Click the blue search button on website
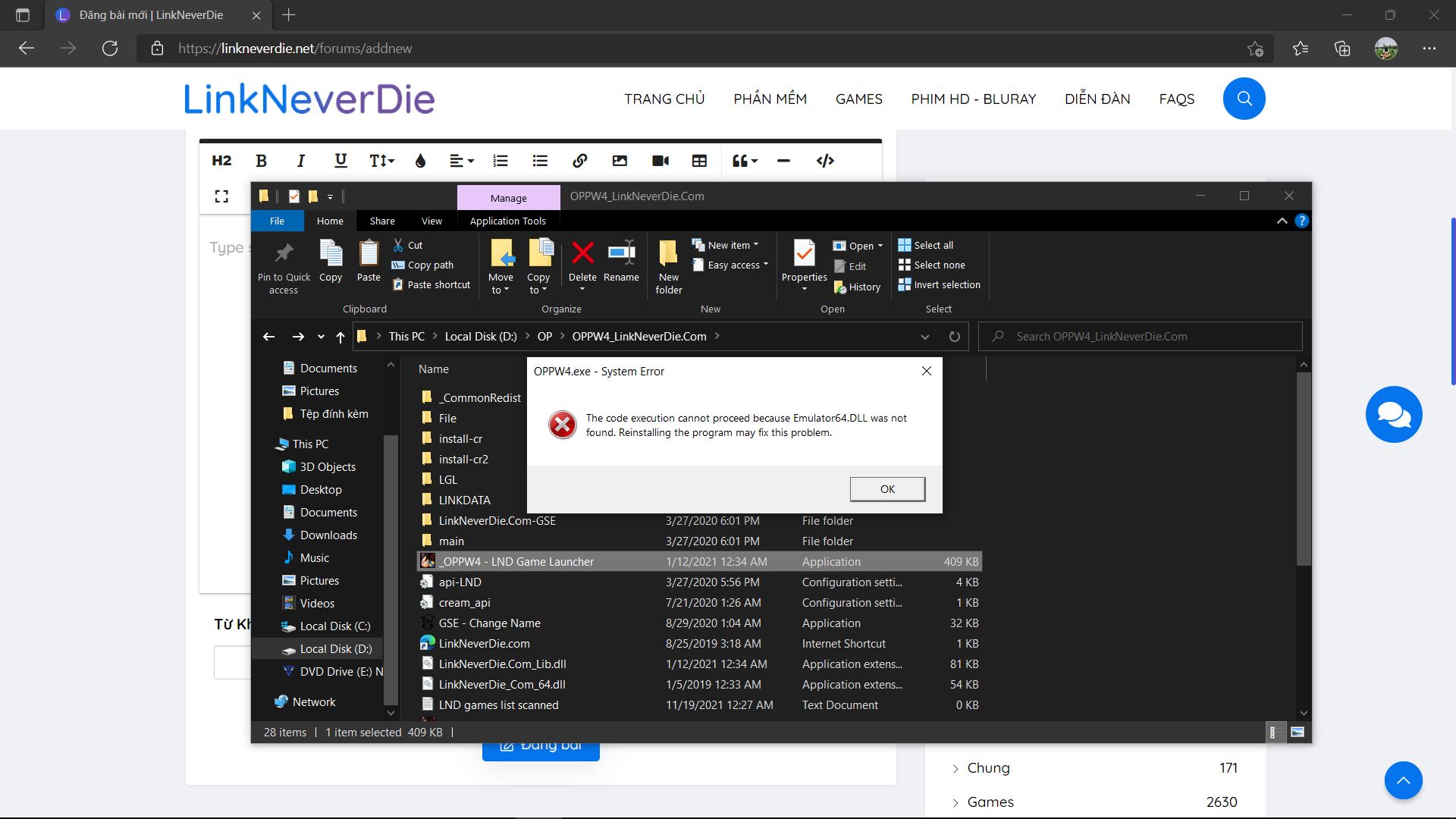The height and width of the screenshot is (819, 1456). [1244, 99]
